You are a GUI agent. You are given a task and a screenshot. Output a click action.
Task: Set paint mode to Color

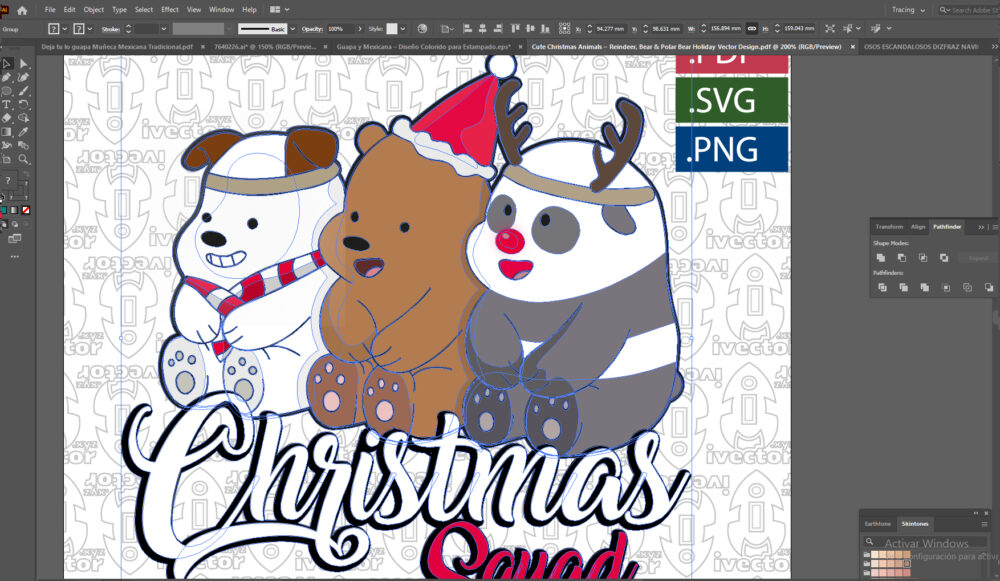click(x=3, y=210)
